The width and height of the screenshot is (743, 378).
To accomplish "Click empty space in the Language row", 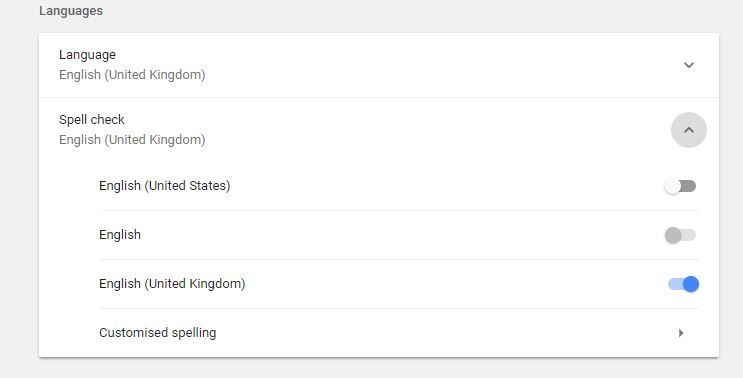I will [426, 65].
